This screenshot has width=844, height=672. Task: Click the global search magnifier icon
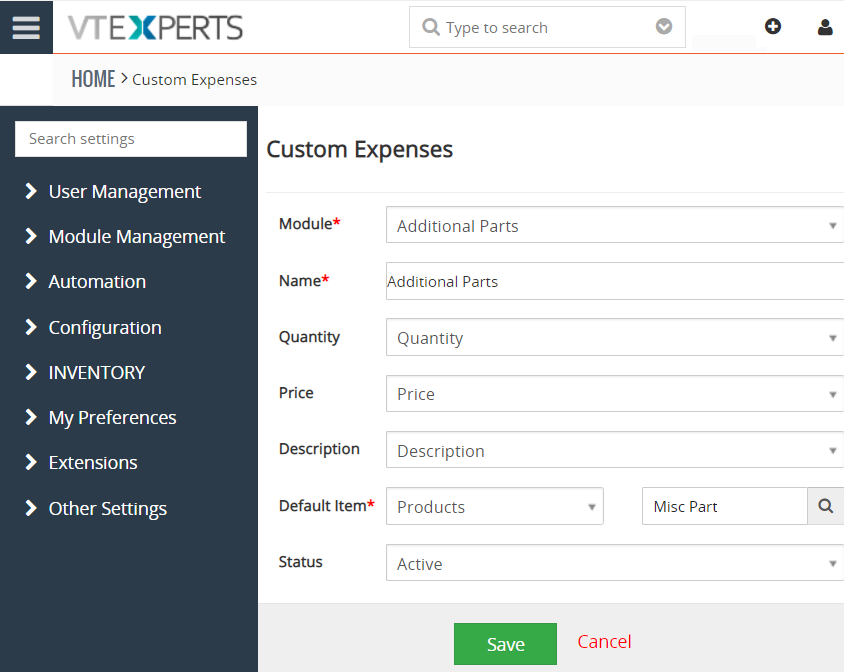coord(431,27)
